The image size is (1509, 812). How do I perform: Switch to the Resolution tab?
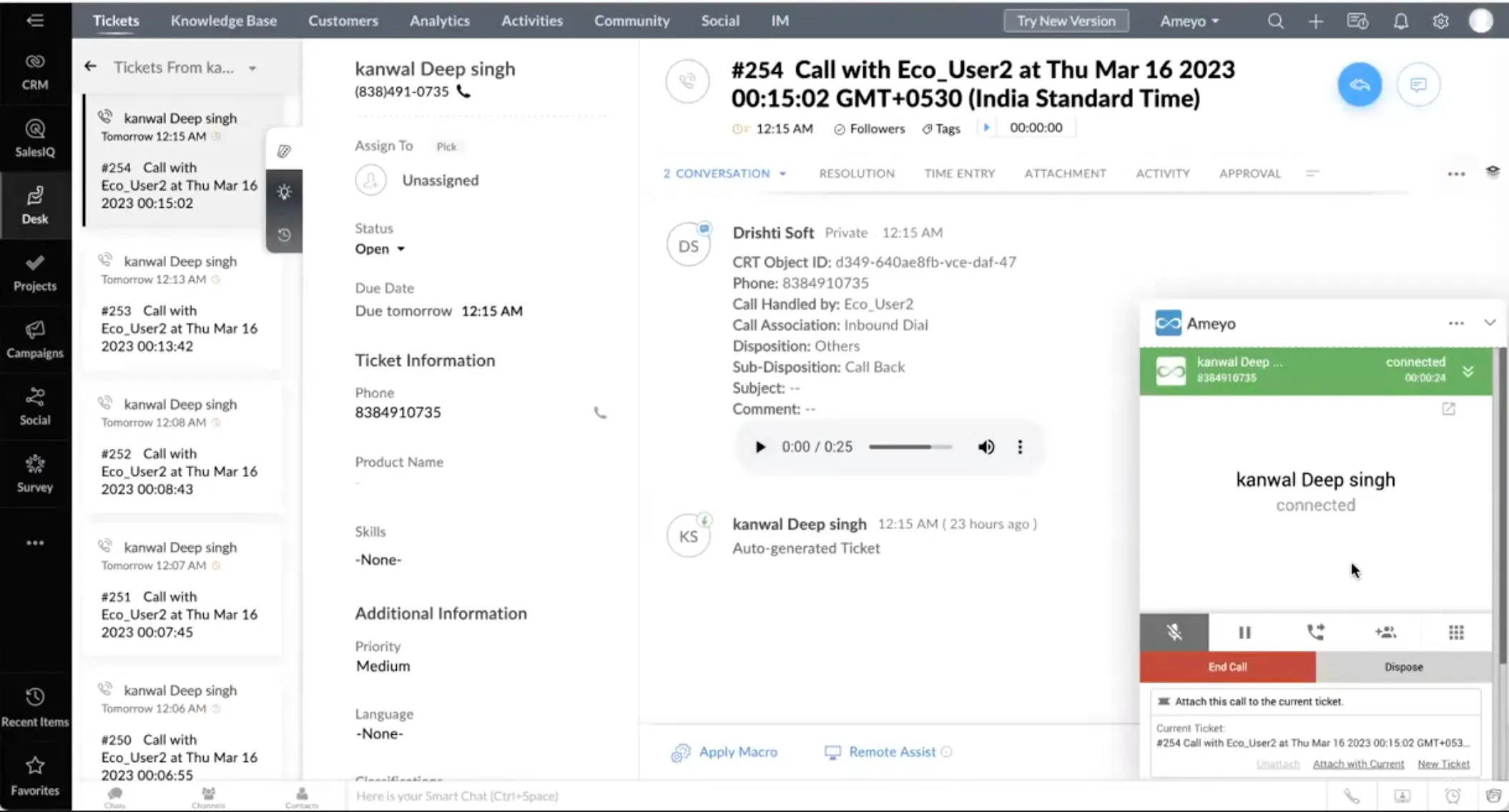(x=857, y=173)
